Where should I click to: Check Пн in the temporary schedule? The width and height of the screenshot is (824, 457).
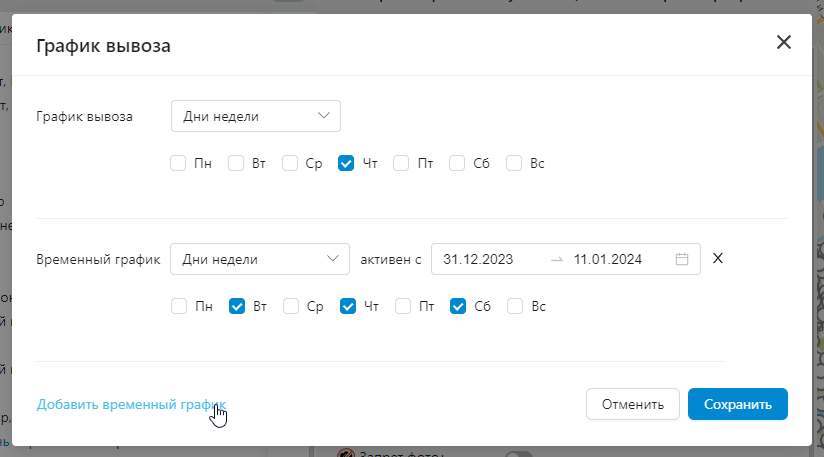coord(179,306)
